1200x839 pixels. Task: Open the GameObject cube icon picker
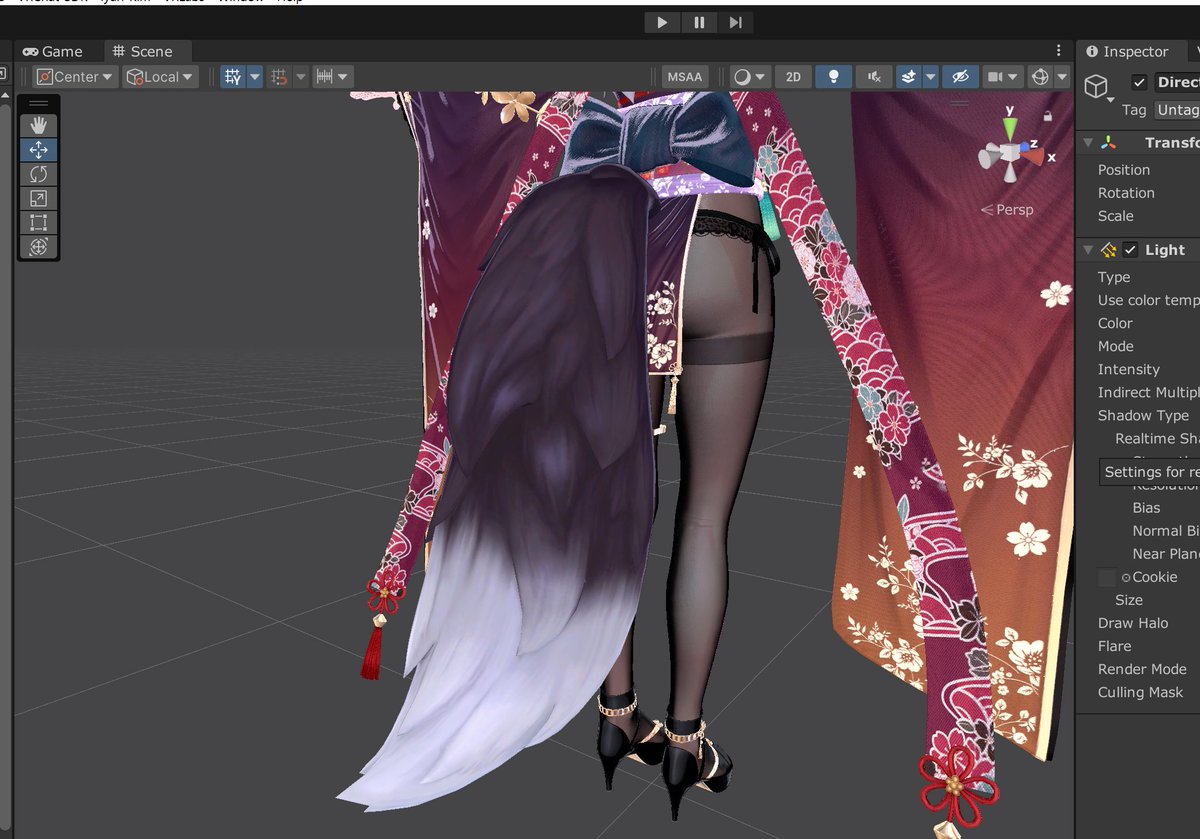pyautogui.click(x=1099, y=87)
